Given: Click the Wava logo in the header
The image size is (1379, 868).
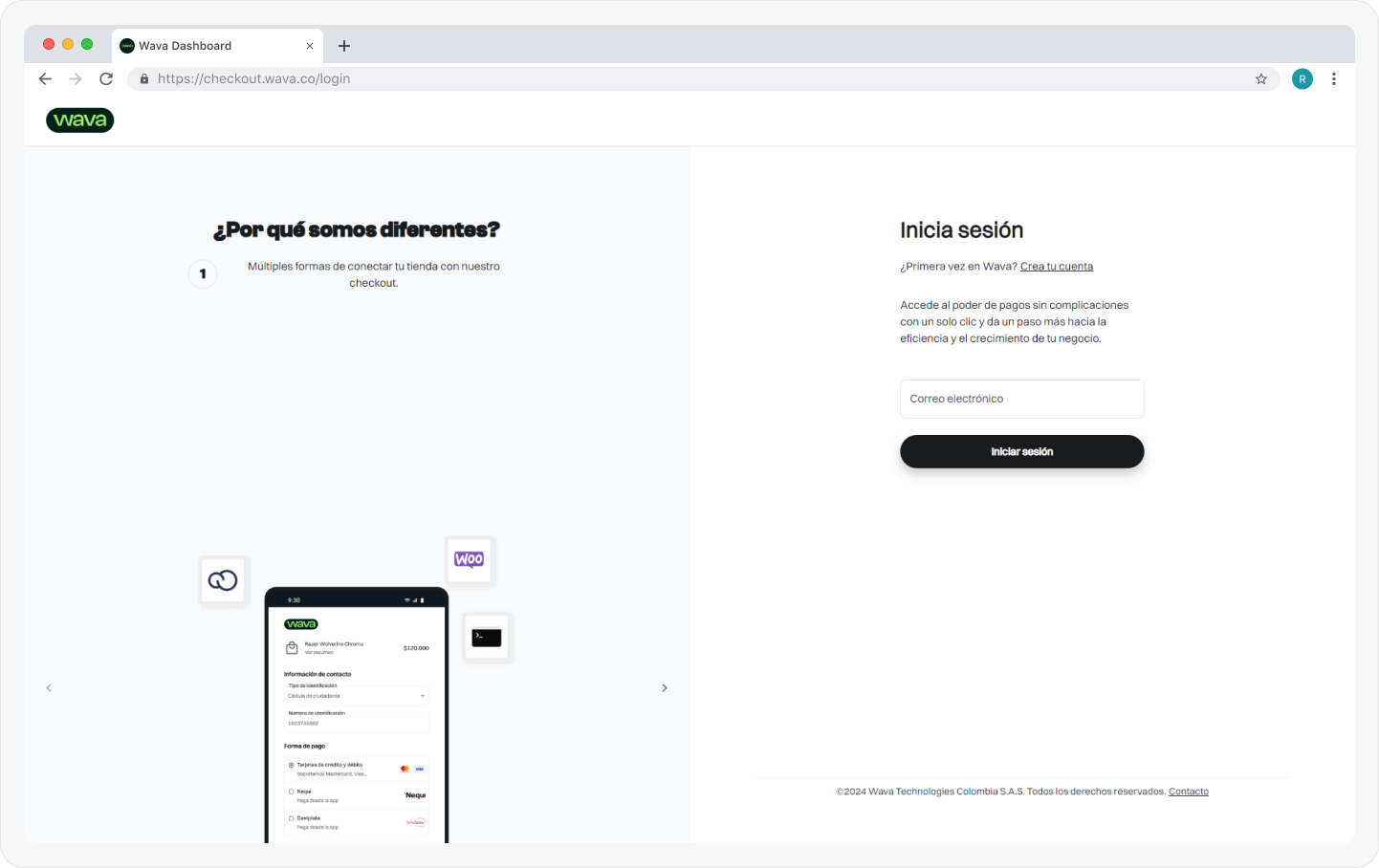Looking at the screenshot, I should pyautogui.click(x=80, y=120).
